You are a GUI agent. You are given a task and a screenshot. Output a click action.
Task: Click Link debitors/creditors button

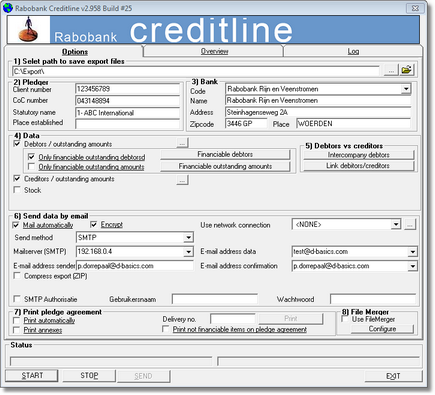358,166
